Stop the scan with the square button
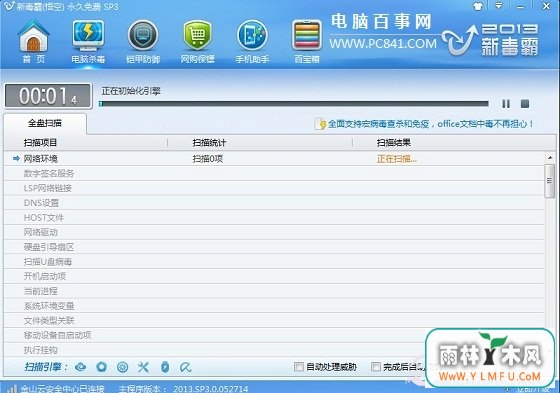This screenshot has width=560, height=393. pyautogui.click(x=525, y=104)
